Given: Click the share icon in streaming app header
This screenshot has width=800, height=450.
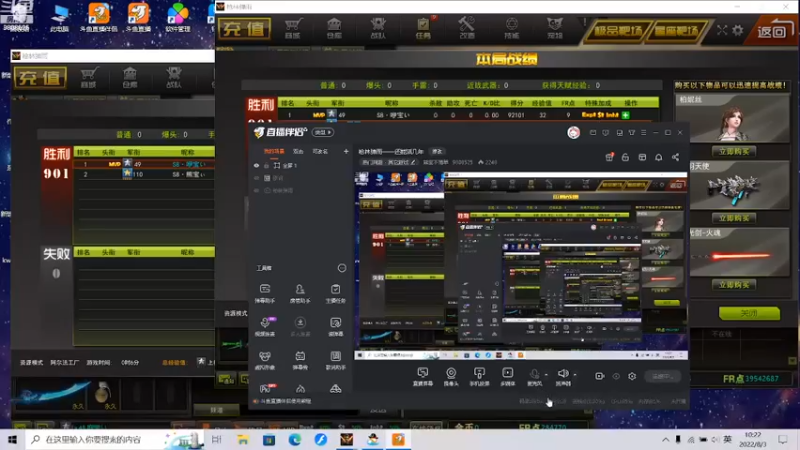Looking at the screenshot, I should tap(676, 157).
